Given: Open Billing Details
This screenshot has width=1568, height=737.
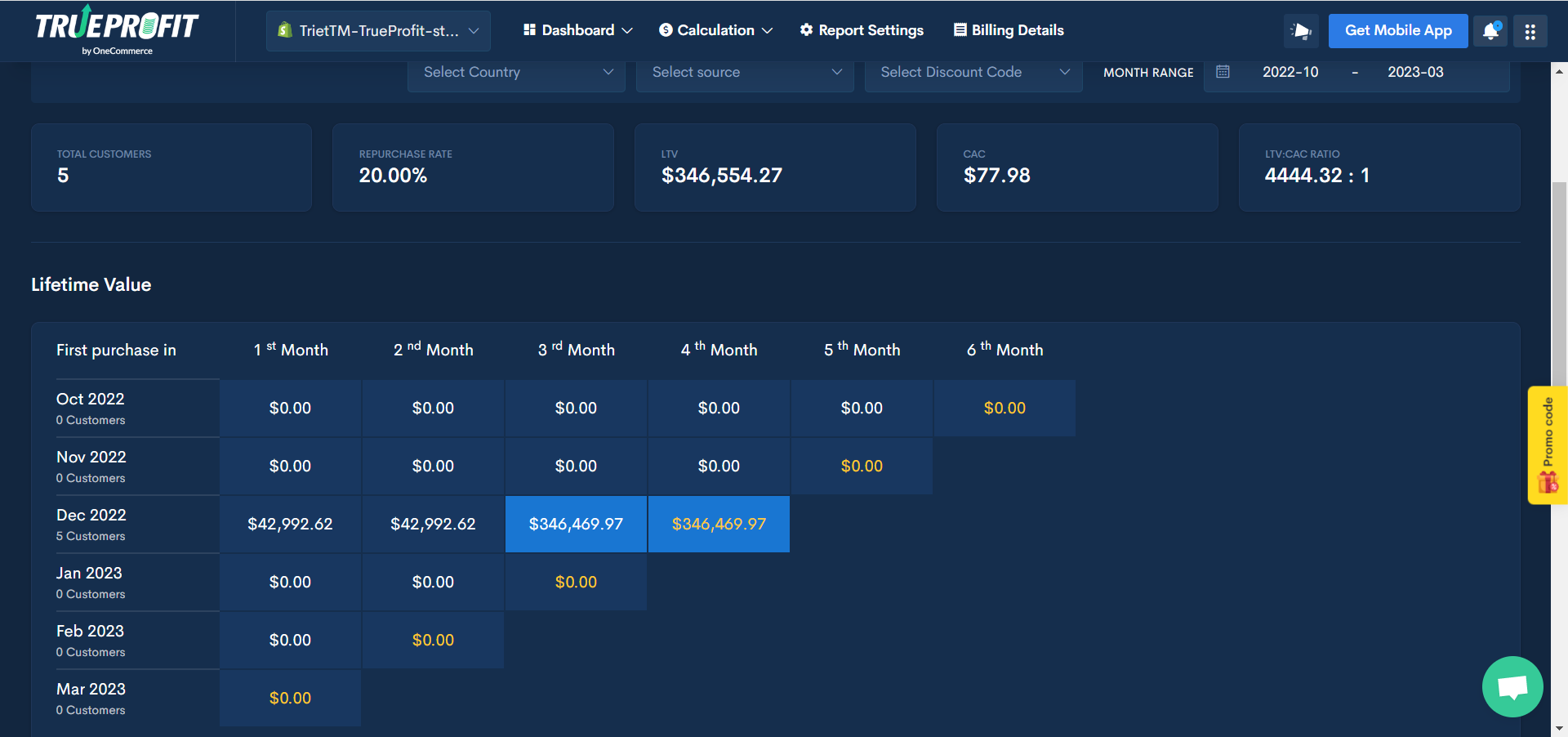Looking at the screenshot, I should coord(1008,30).
